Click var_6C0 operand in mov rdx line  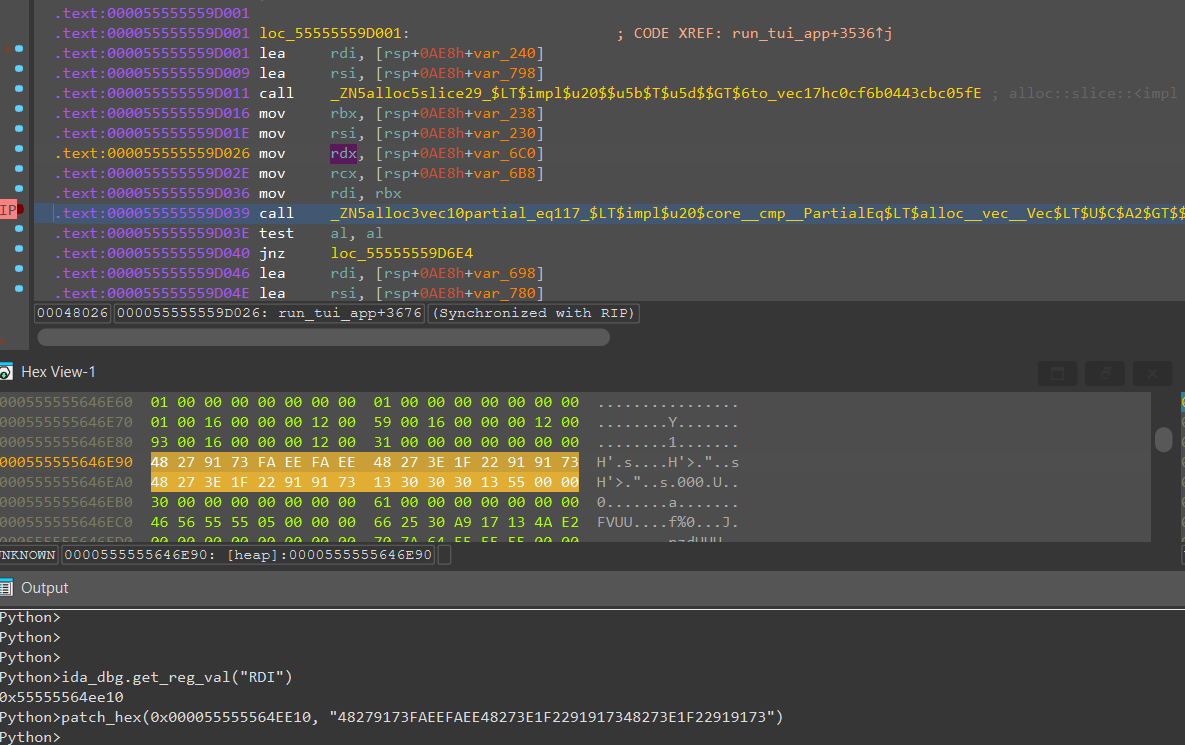pos(505,153)
